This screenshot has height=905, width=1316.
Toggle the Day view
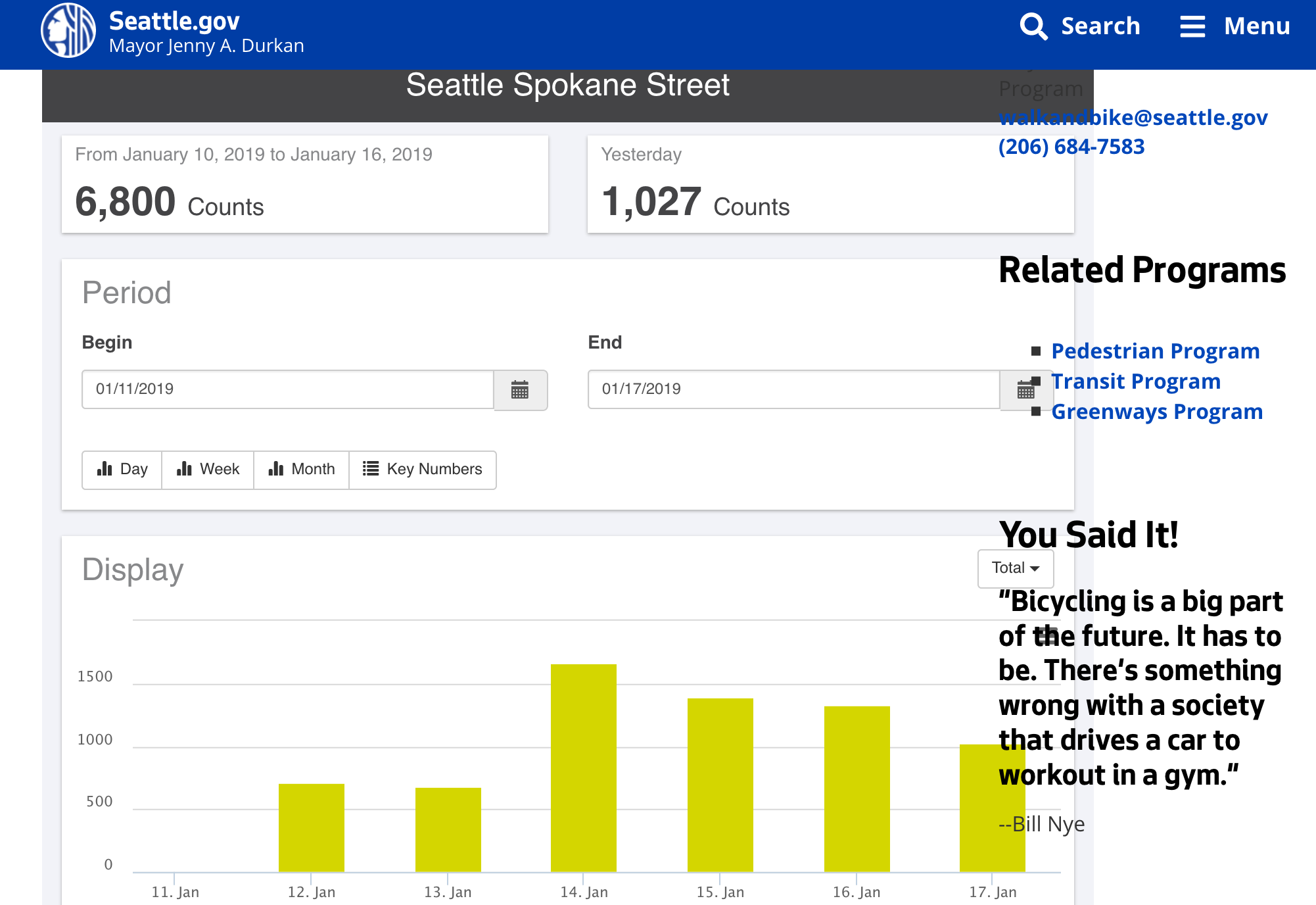tap(121, 469)
